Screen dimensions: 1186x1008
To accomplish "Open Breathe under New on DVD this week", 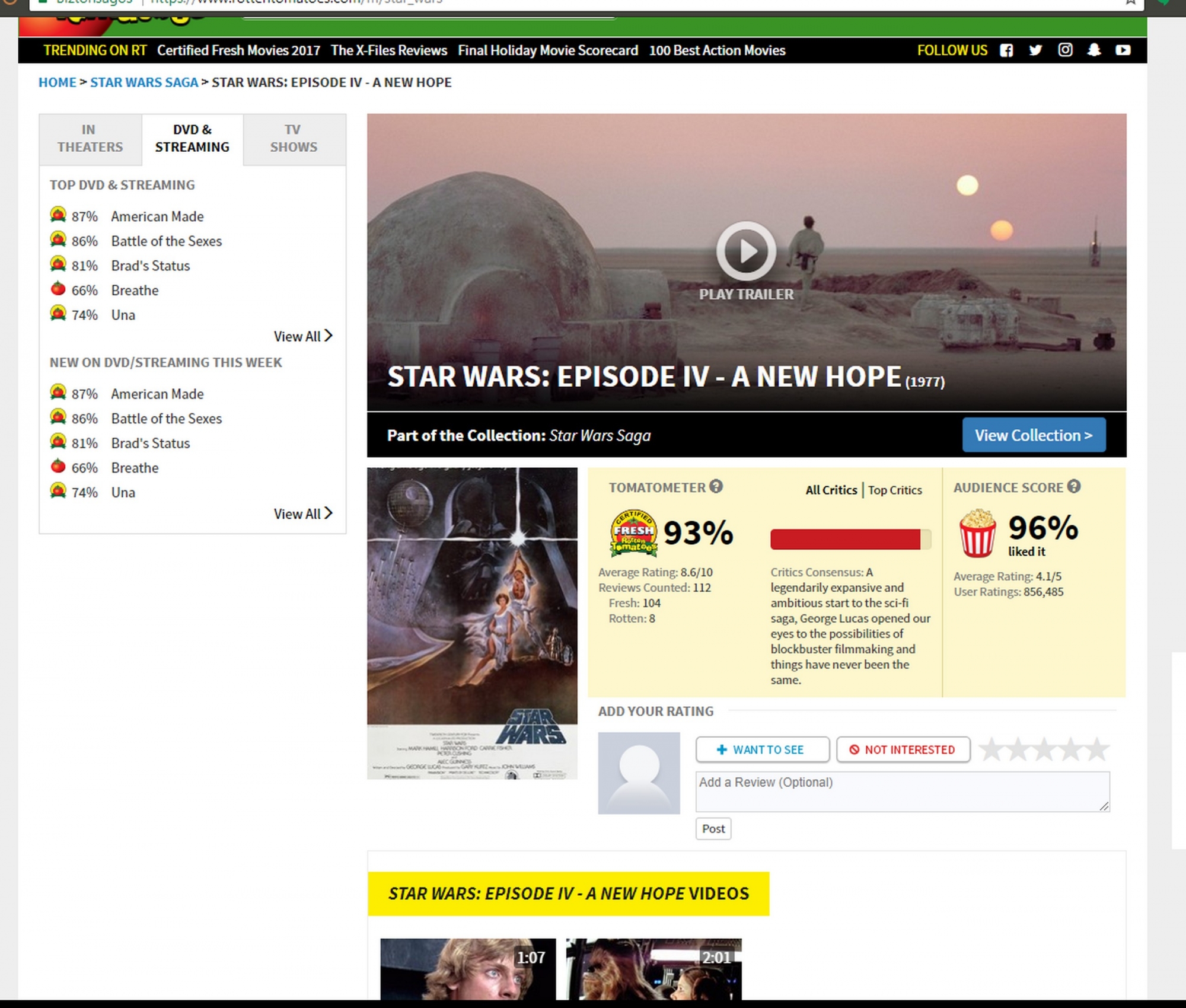I will (x=135, y=468).
